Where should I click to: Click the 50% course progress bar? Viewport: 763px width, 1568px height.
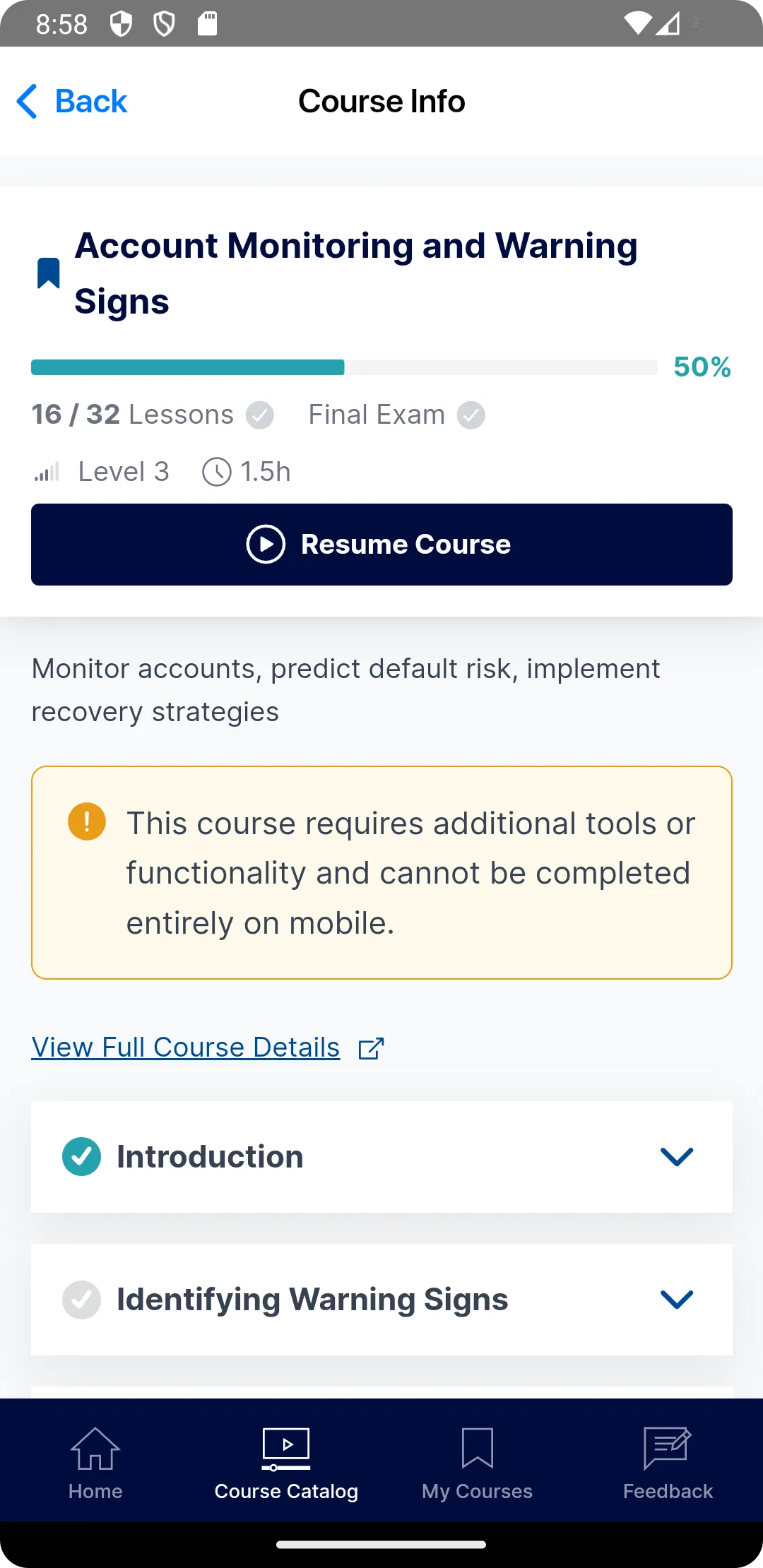pos(344,367)
